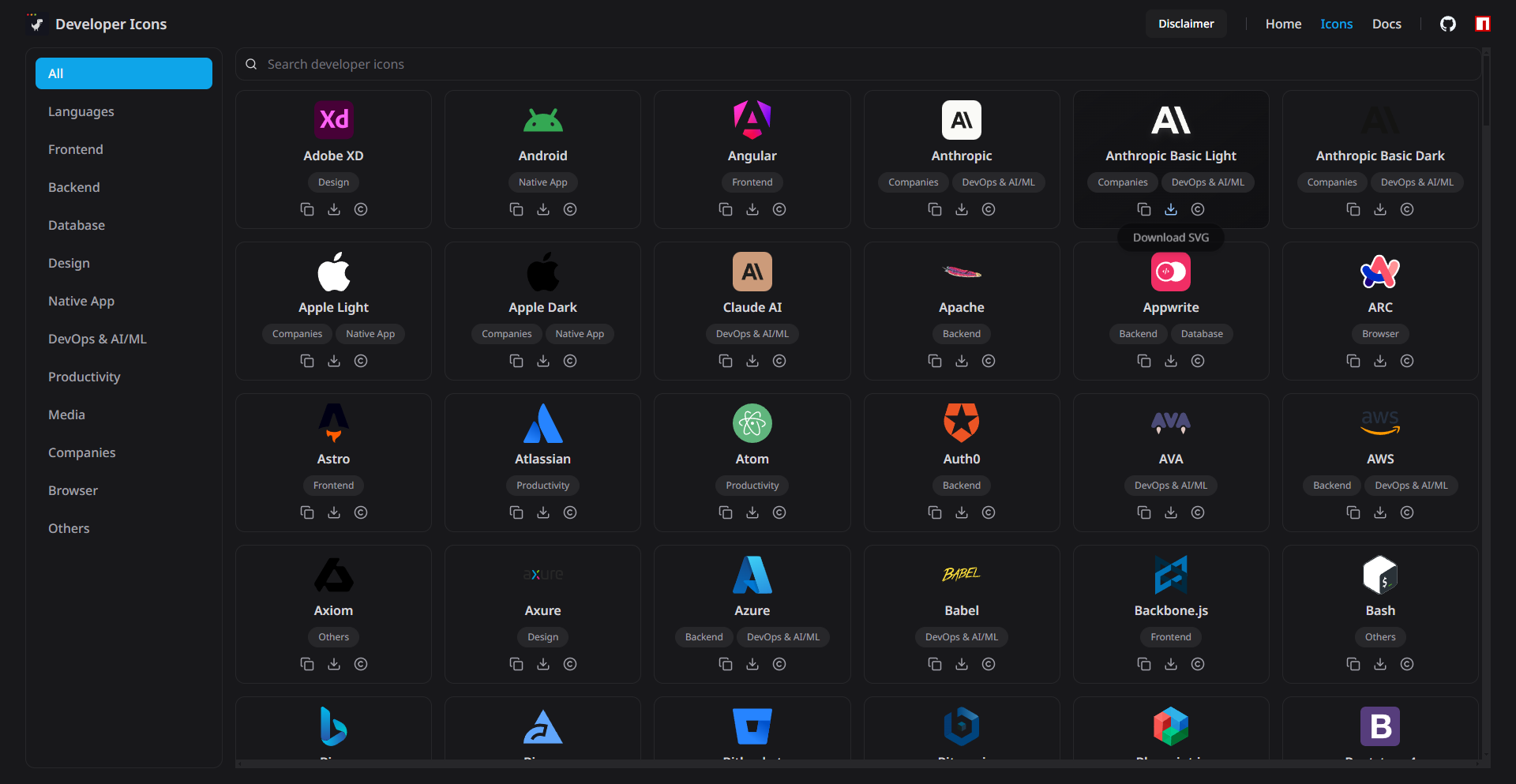Click the Angular logo thumbnail
The width and height of the screenshot is (1516, 784).
(x=752, y=120)
